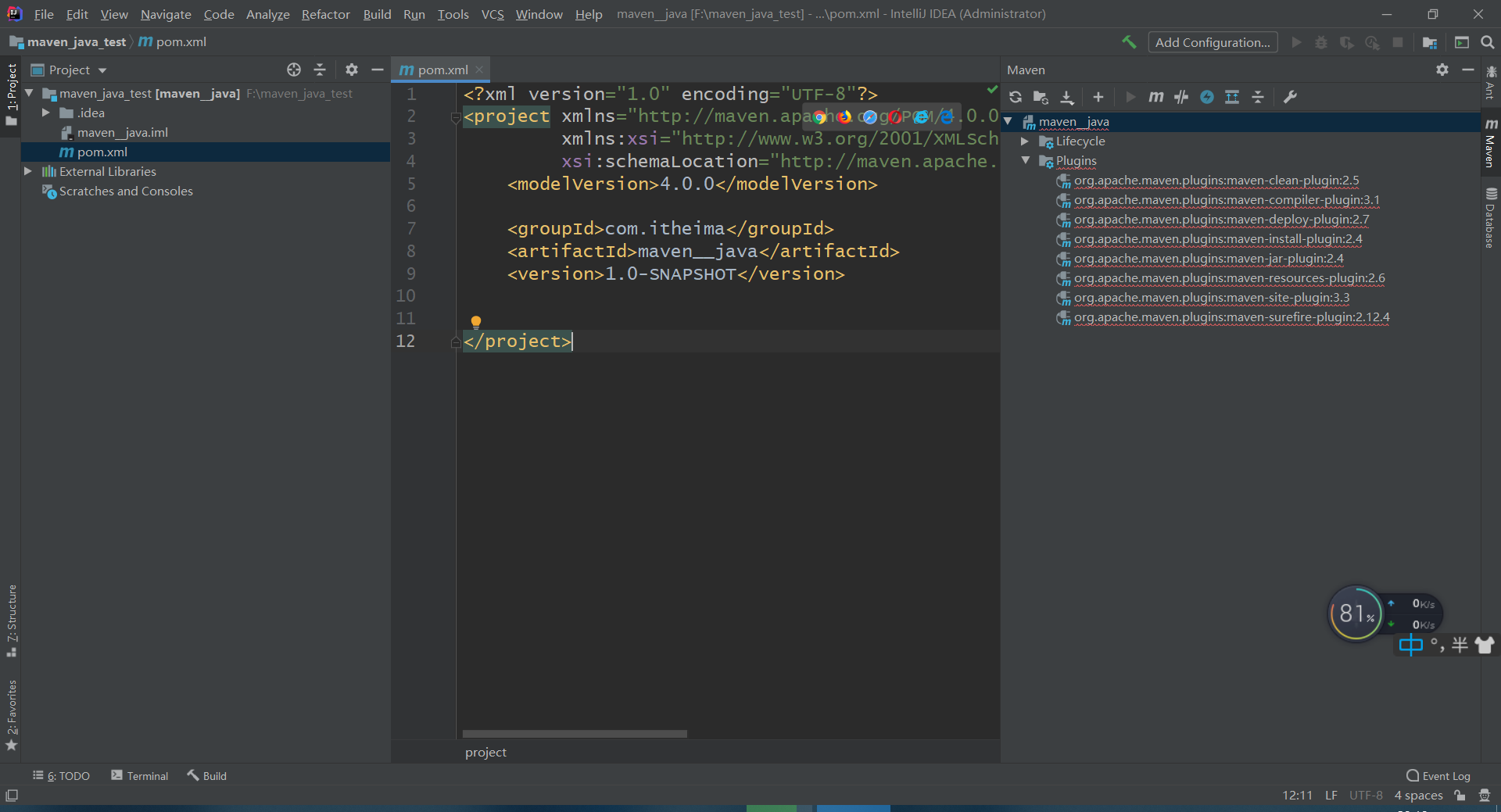Screen dimensions: 1501x812
Task: Expand External Libraries node
Action: (x=28, y=171)
